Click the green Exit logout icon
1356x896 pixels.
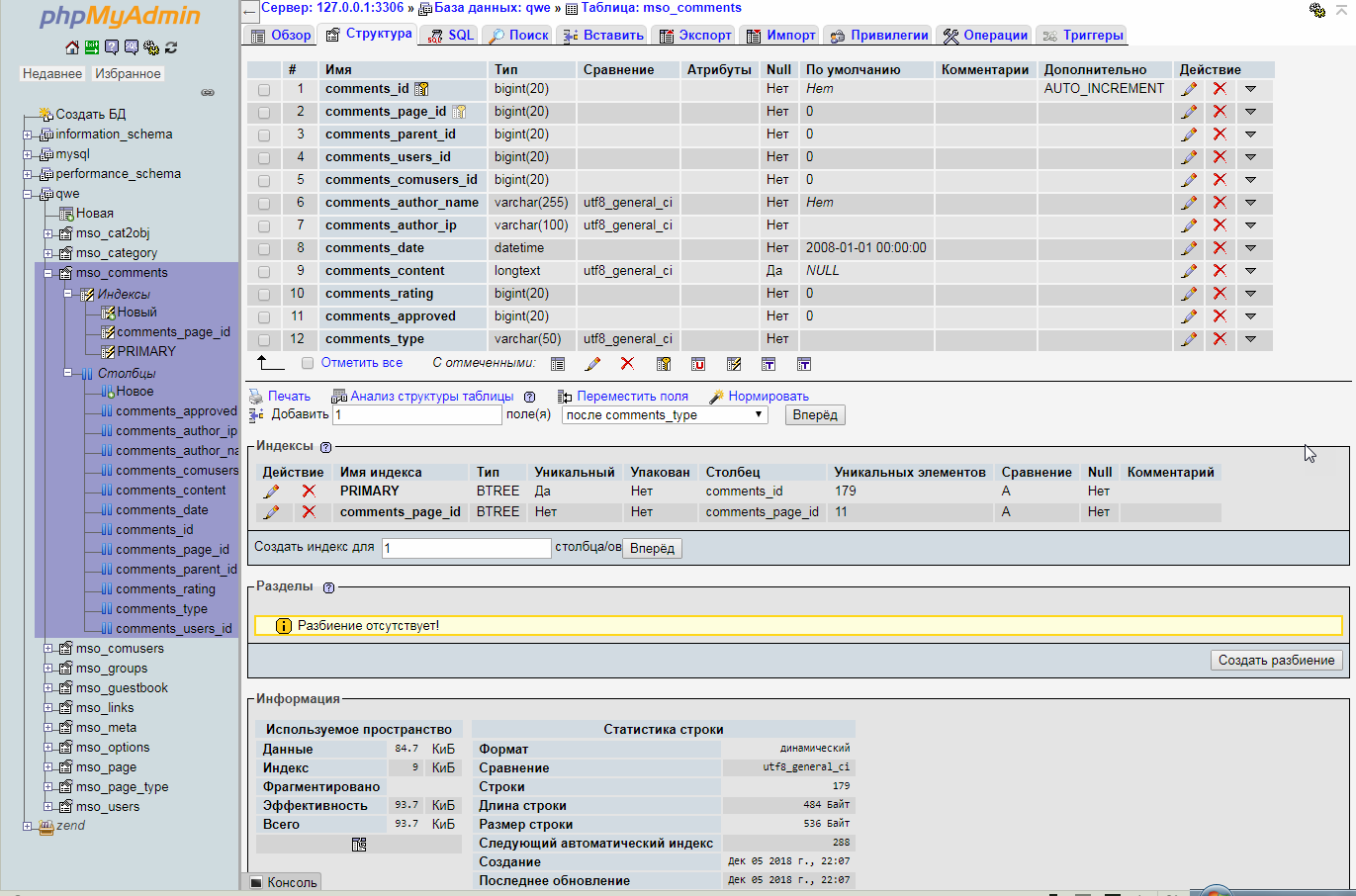coord(91,46)
